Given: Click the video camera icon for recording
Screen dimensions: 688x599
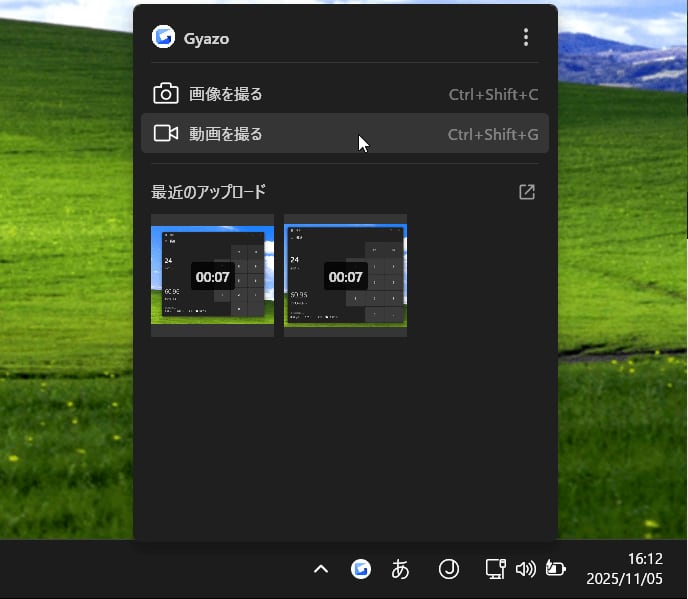Looking at the screenshot, I should [x=165, y=134].
